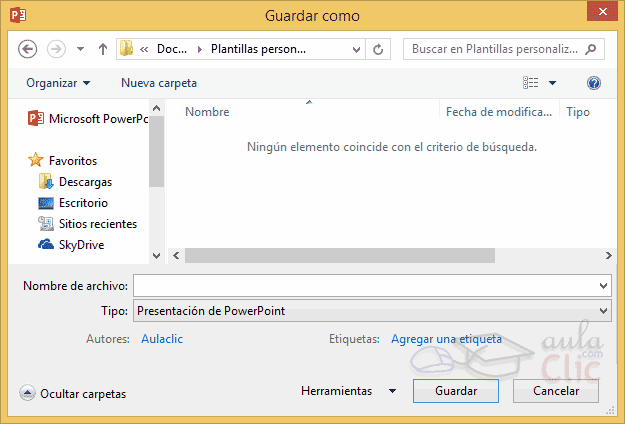Click the magnifying glass search icon
Screen dimensions: 625x424
click(591, 49)
